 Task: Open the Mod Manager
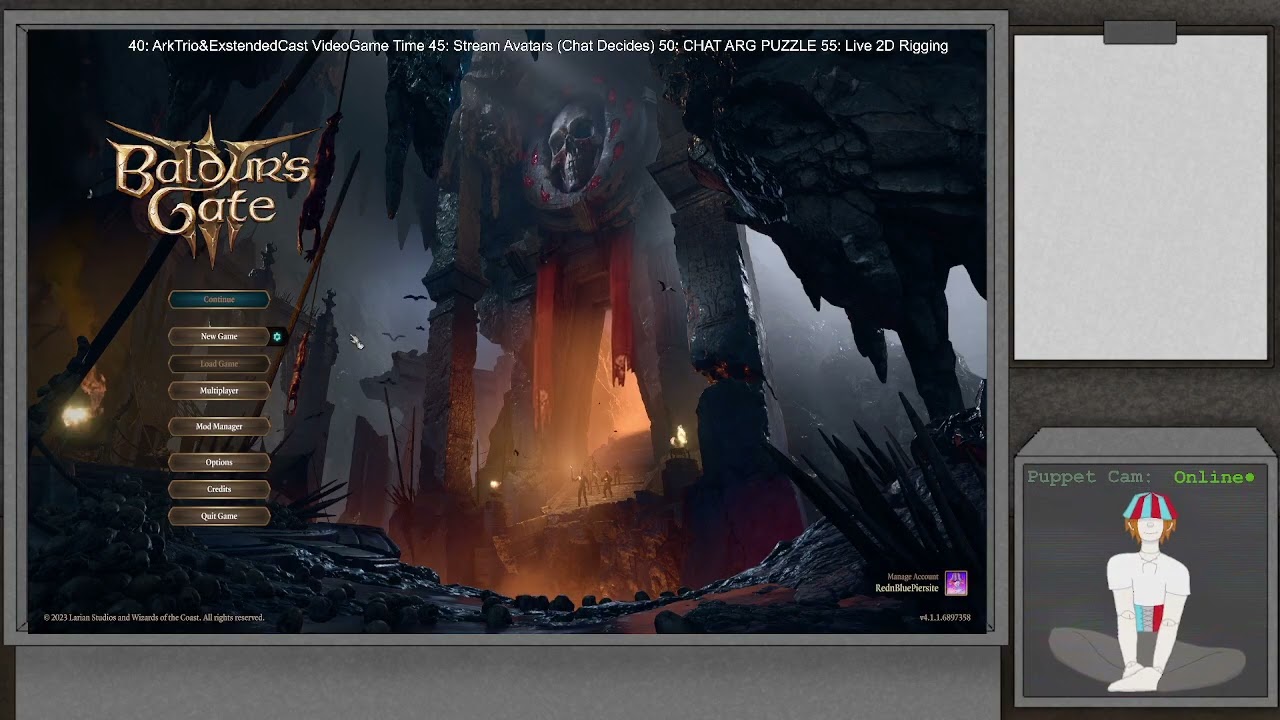pos(219,427)
